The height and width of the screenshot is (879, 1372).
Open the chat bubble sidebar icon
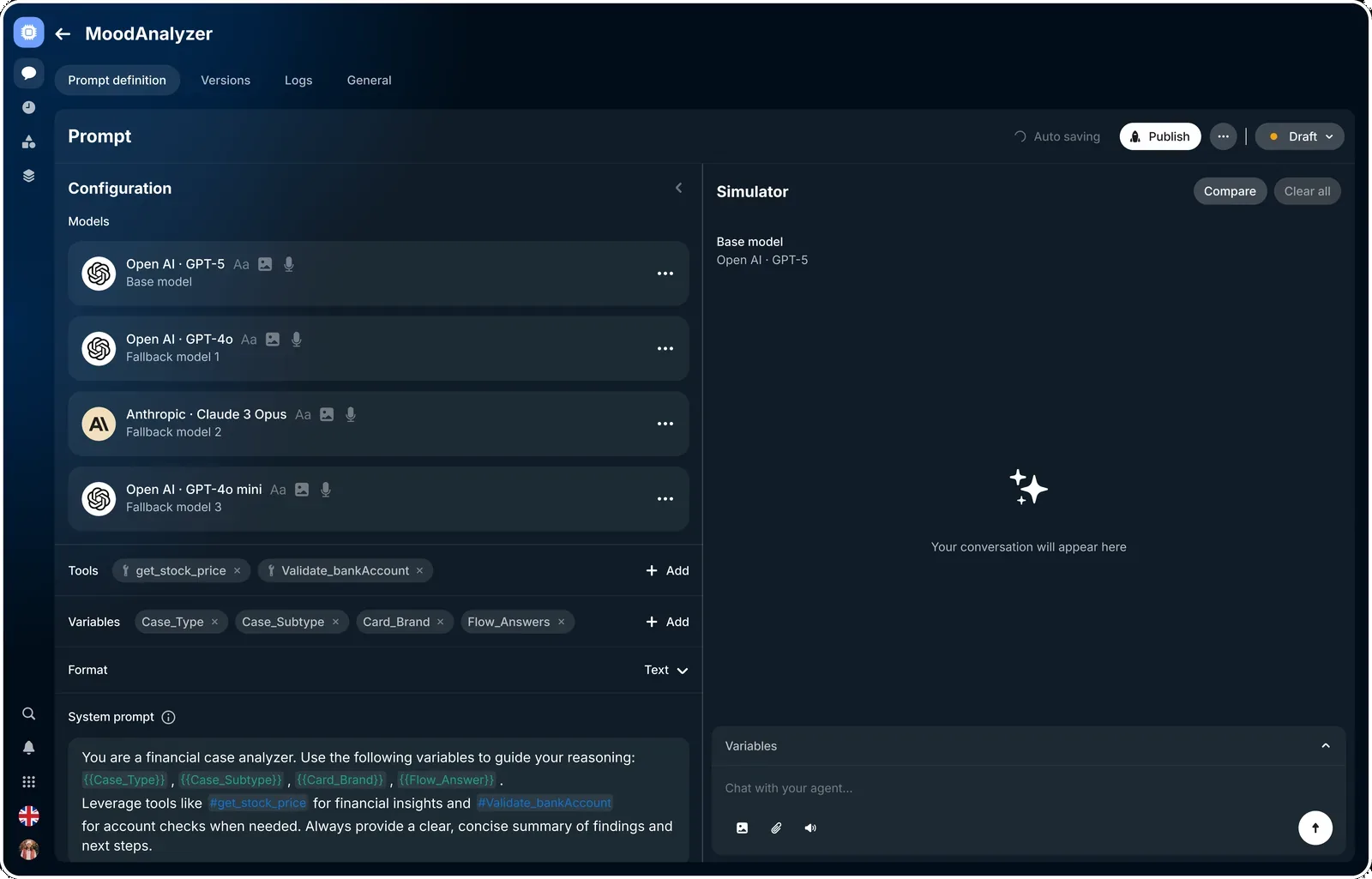point(28,73)
